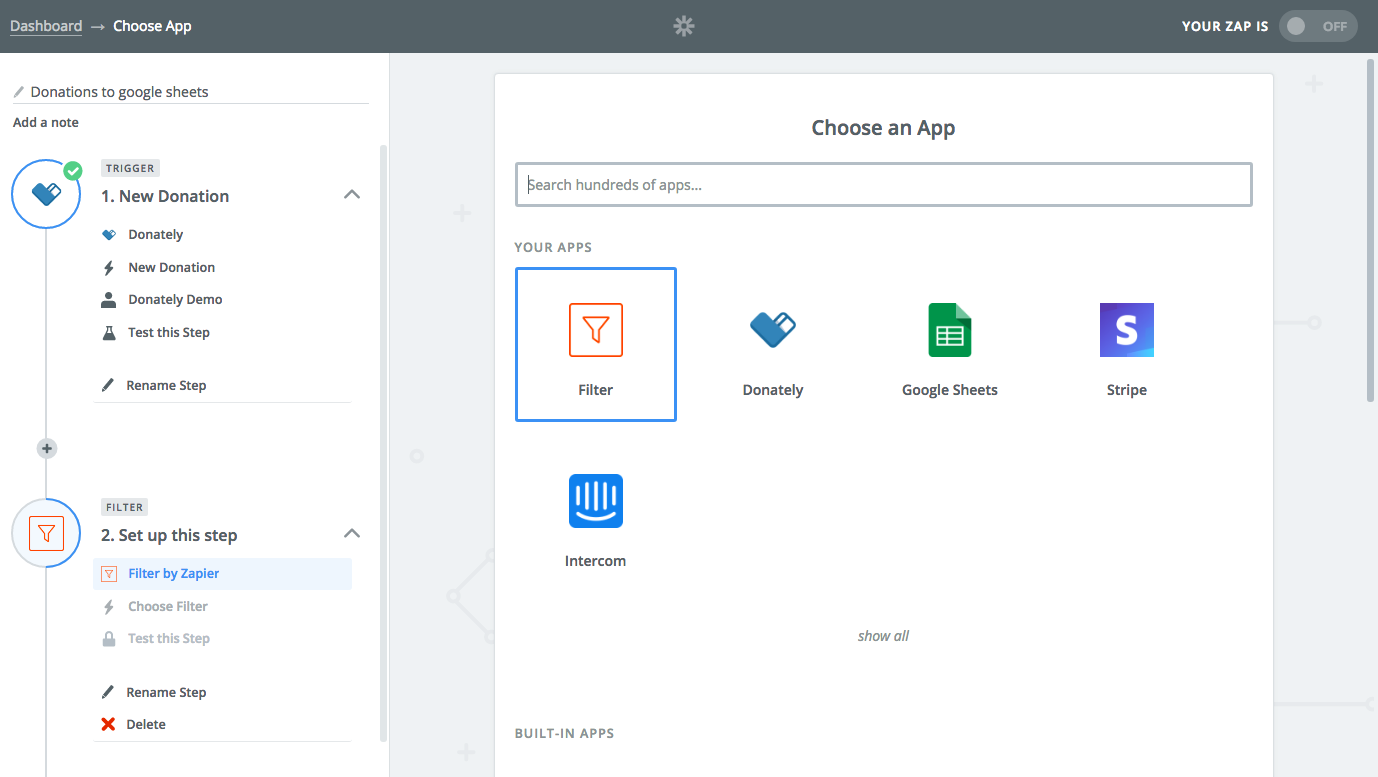Click the YOUR APPS section label
Image resolution: width=1378 pixels, height=777 pixels.
(553, 247)
